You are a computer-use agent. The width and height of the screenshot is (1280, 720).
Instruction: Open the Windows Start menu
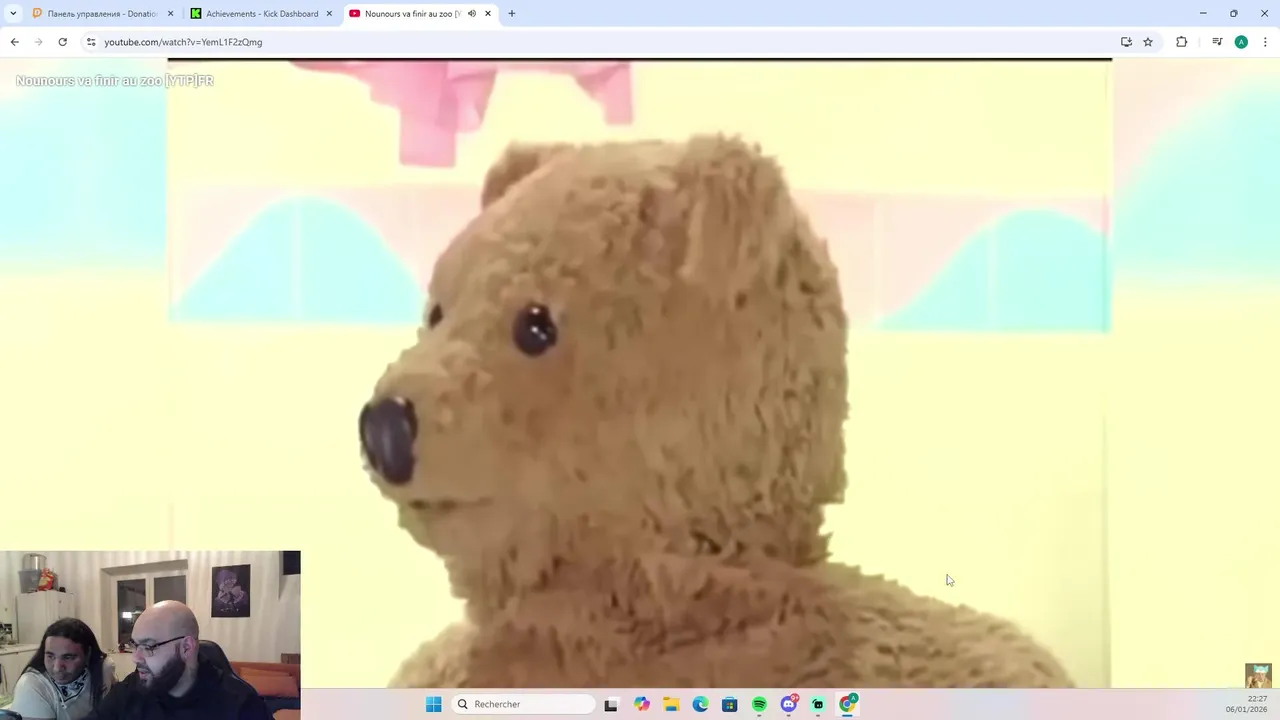(433, 704)
